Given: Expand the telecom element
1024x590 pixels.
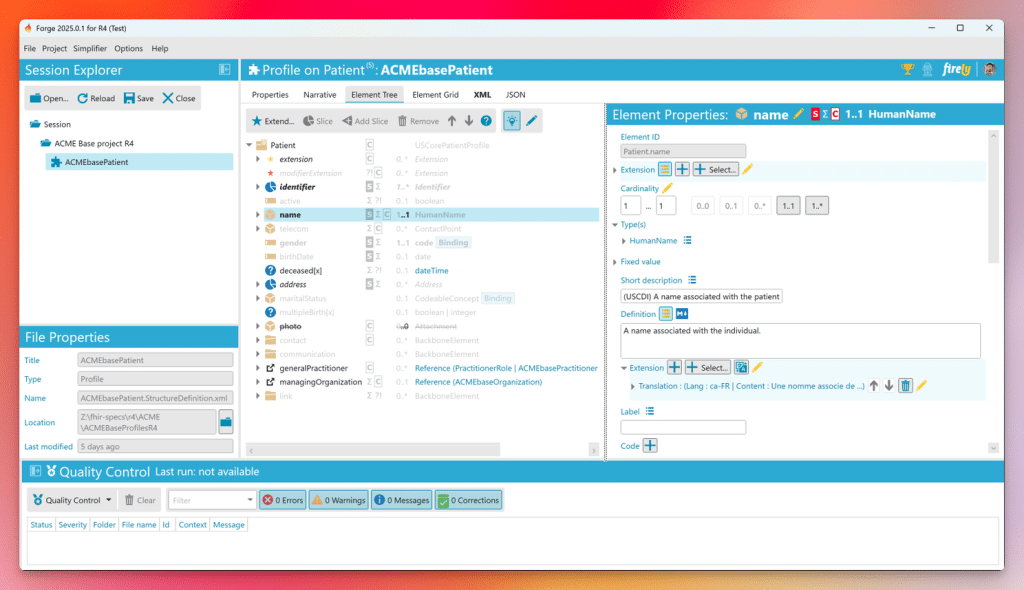Looking at the screenshot, I should pyautogui.click(x=258, y=229).
